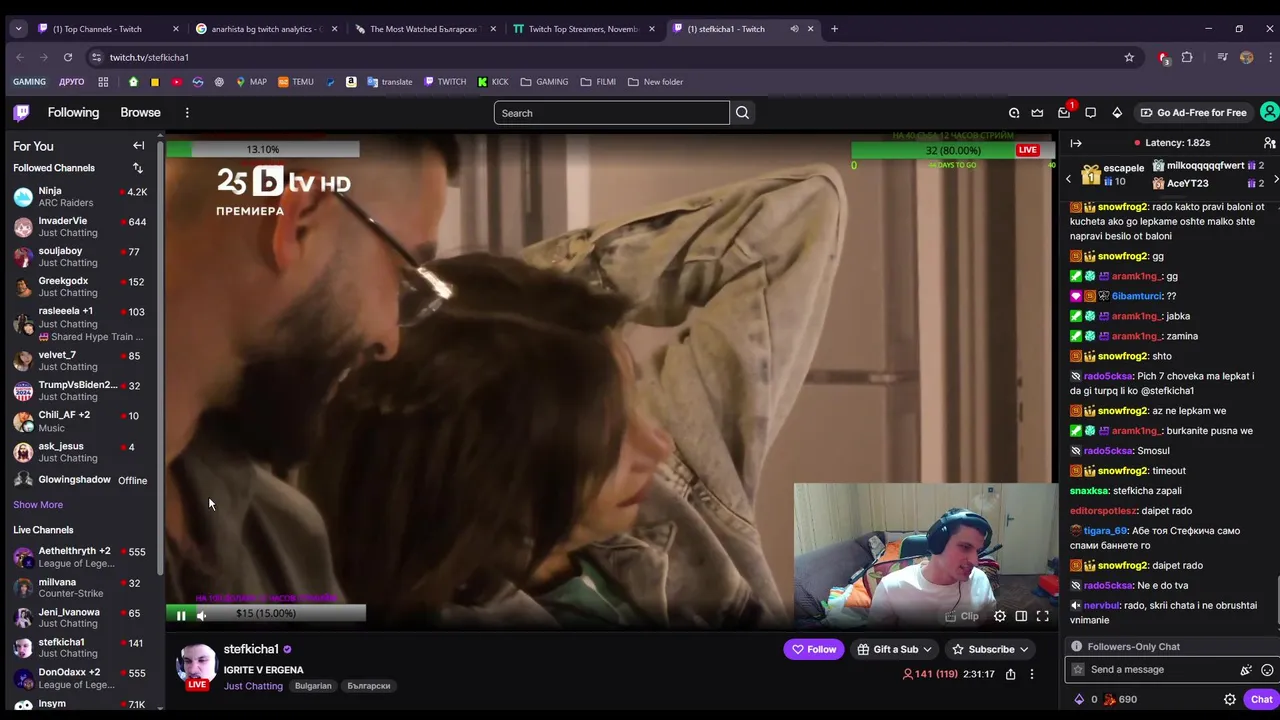Viewport: 1280px width, 720px height.
Task: Collapse the chat panel arrow
Action: 1076,143
